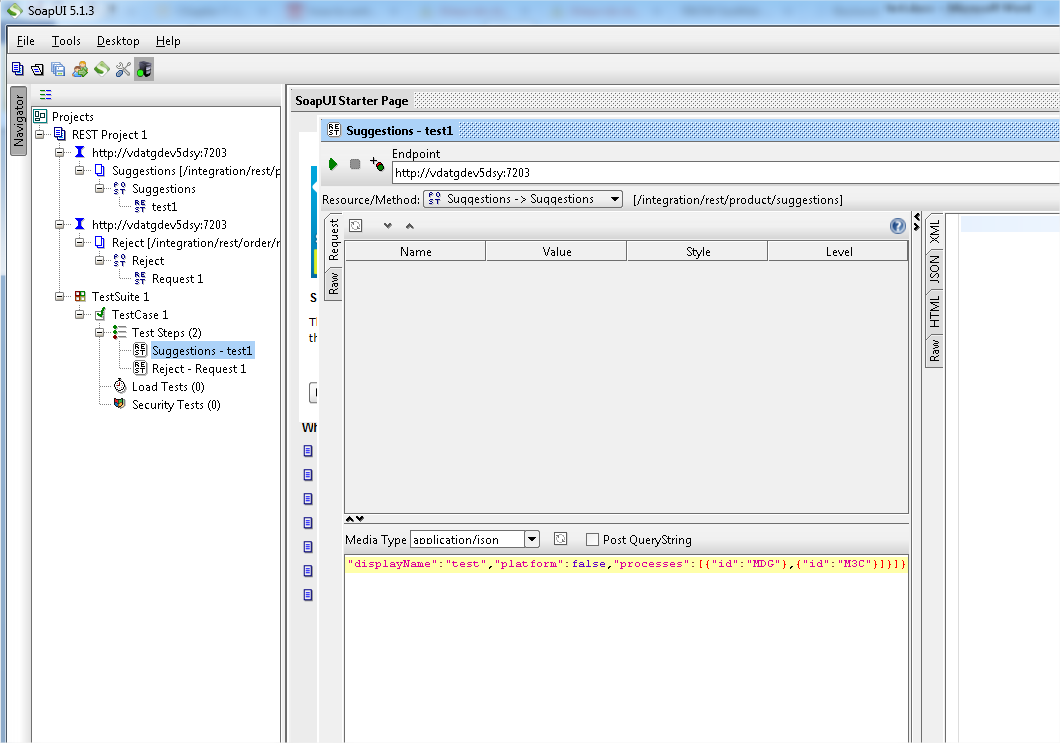
Task: Collapse the TestCase 1 node
Action: pos(79,314)
